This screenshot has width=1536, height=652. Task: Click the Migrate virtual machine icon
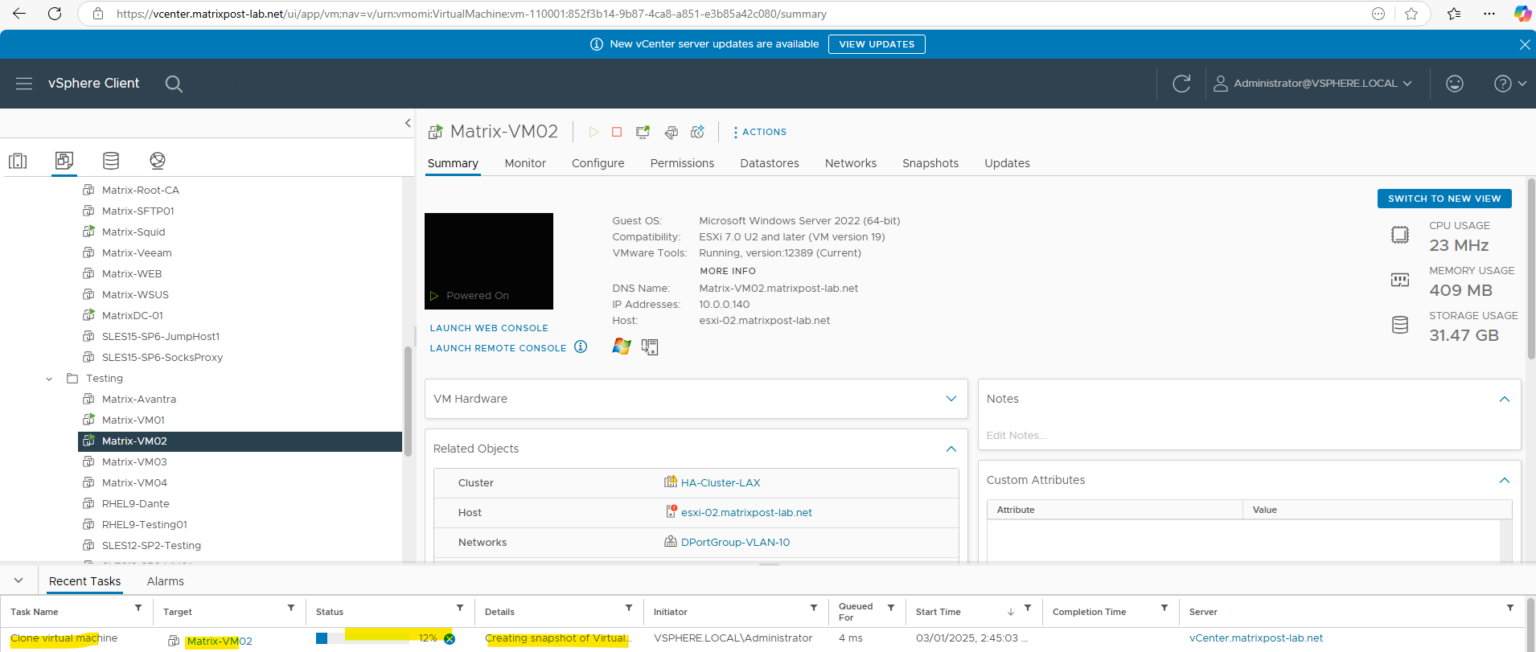pyautogui.click(x=671, y=131)
